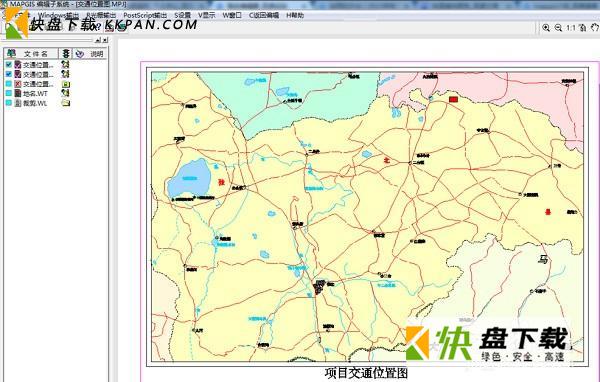Click the zoom out magnifier icon

(558, 28)
